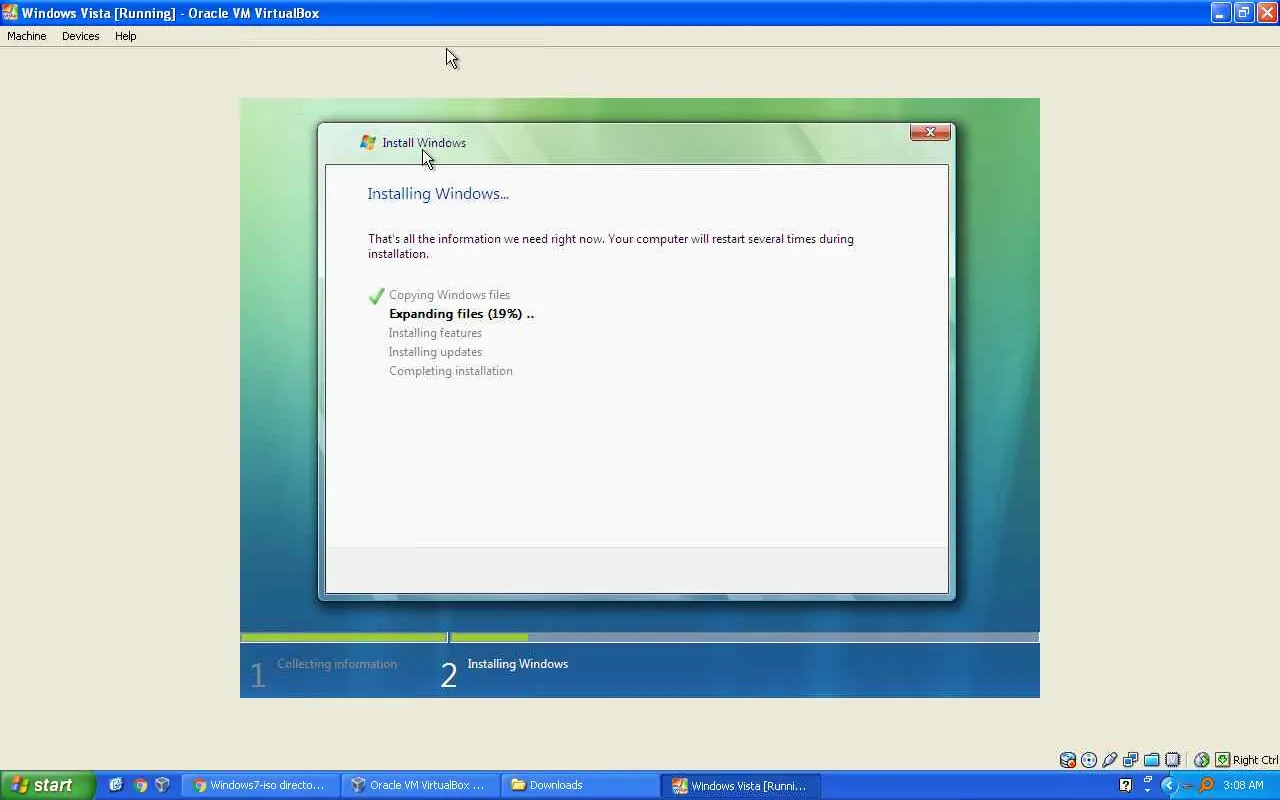Open the Windows XP Start menu
The width and height of the screenshot is (1280, 800).
[47, 785]
